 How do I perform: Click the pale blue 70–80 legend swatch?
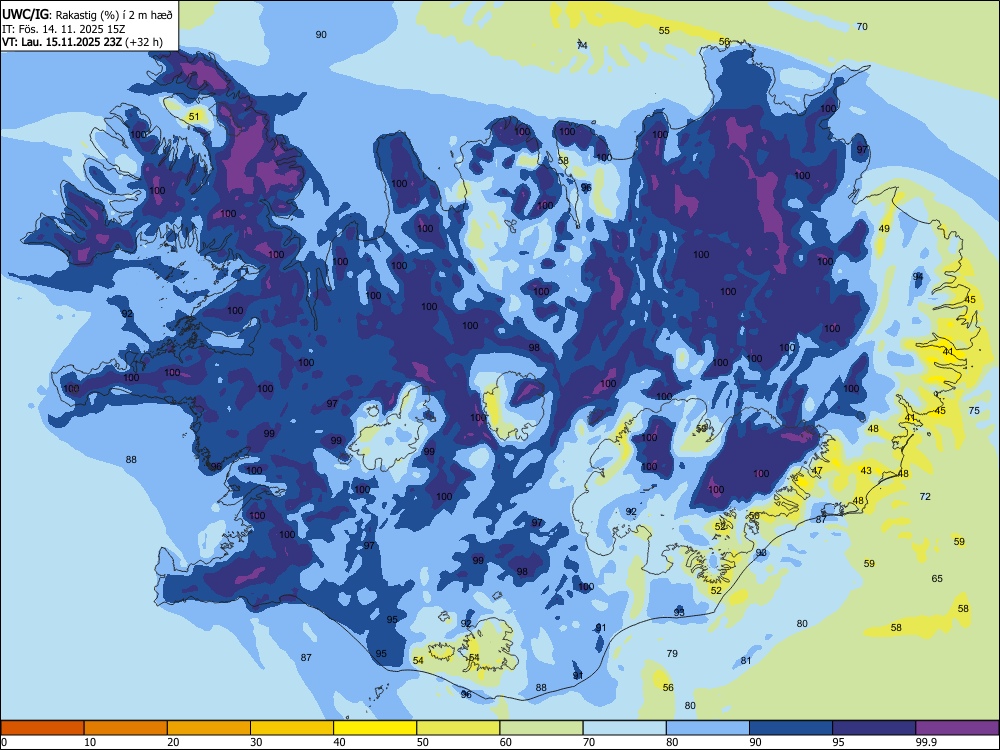[x=624, y=728]
